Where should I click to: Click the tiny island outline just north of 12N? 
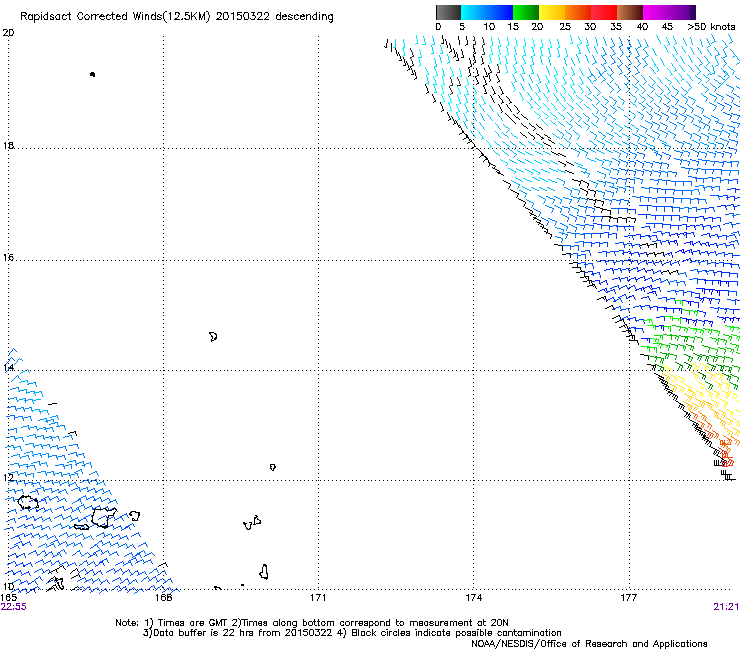point(272,467)
